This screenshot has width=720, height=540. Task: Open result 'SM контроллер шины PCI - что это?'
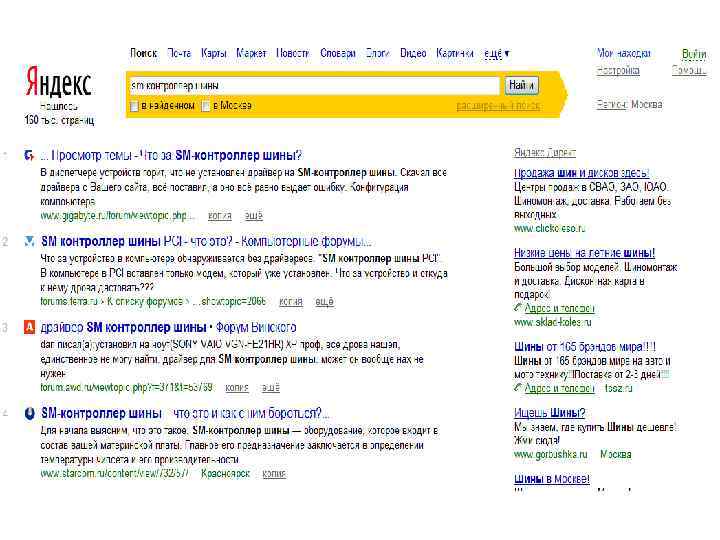click(x=206, y=241)
